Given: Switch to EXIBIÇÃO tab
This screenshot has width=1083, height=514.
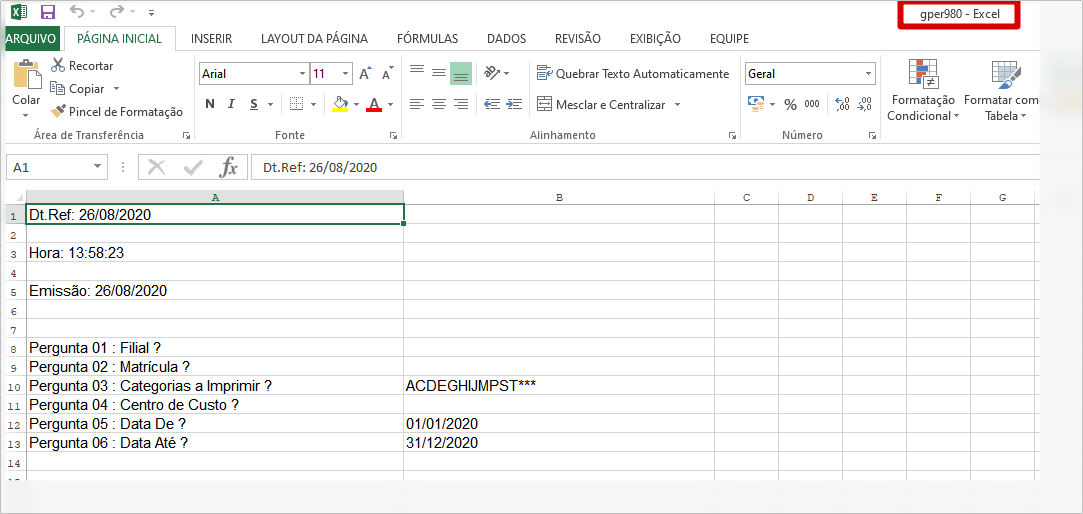Looking at the screenshot, I should pyautogui.click(x=655, y=39).
